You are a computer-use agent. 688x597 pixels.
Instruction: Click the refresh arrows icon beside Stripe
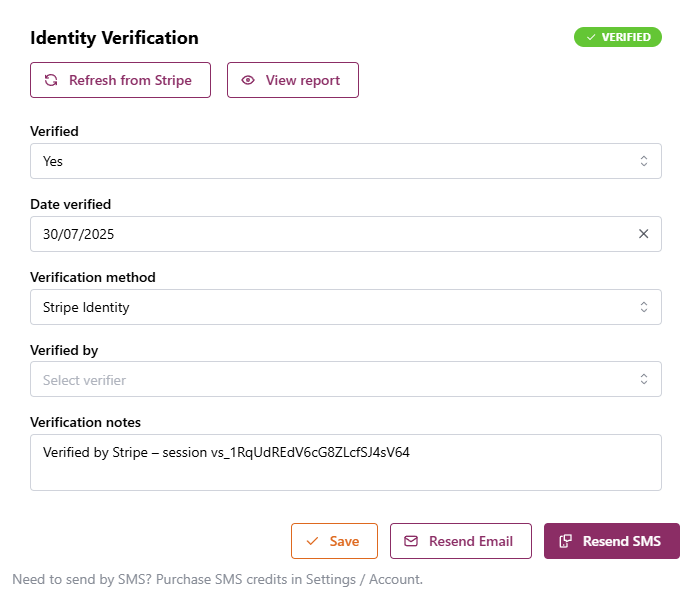point(51,80)
